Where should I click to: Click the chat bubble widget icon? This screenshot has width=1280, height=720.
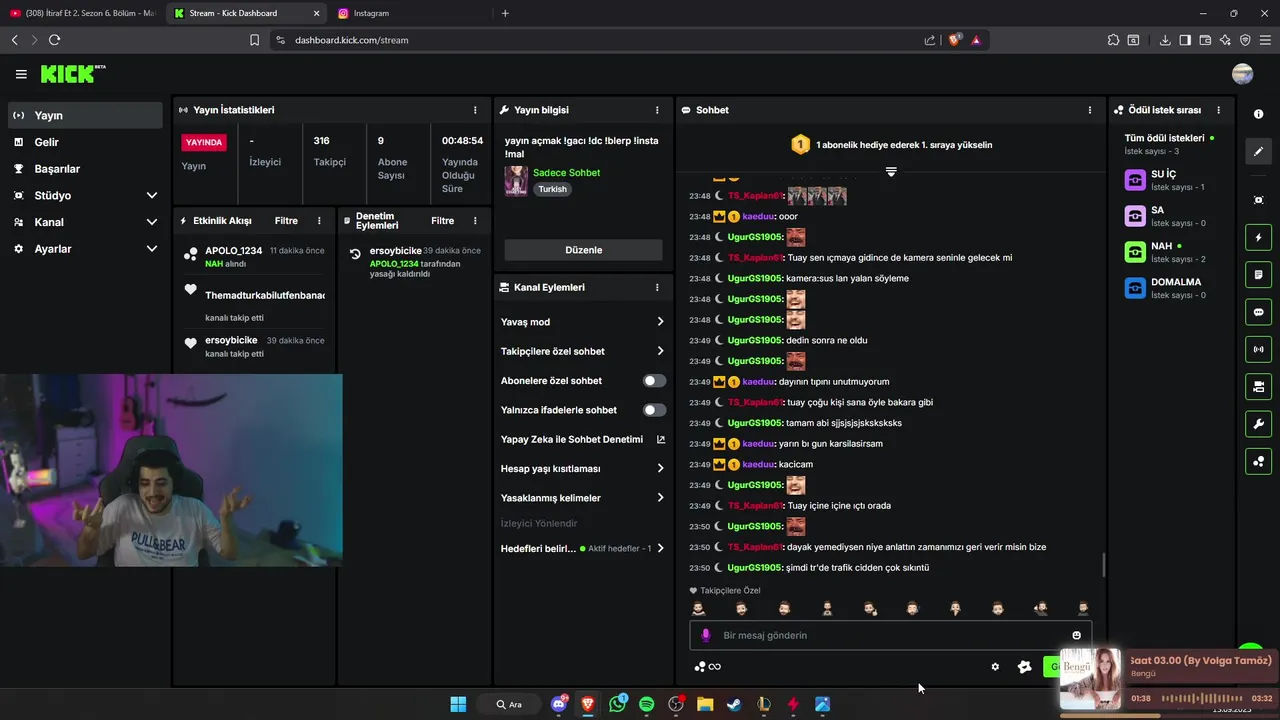(x=1258, y=312)
